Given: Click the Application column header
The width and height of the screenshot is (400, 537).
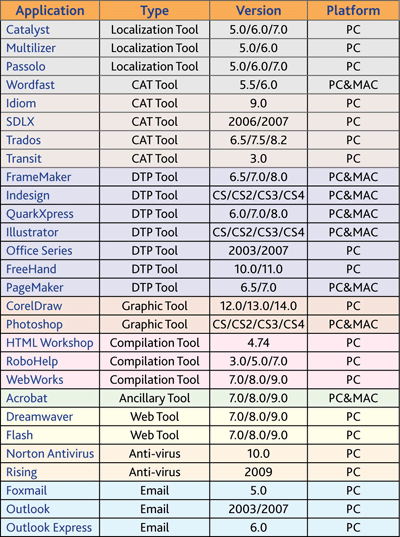Looking at the screenshot, I should coord(50,11).
